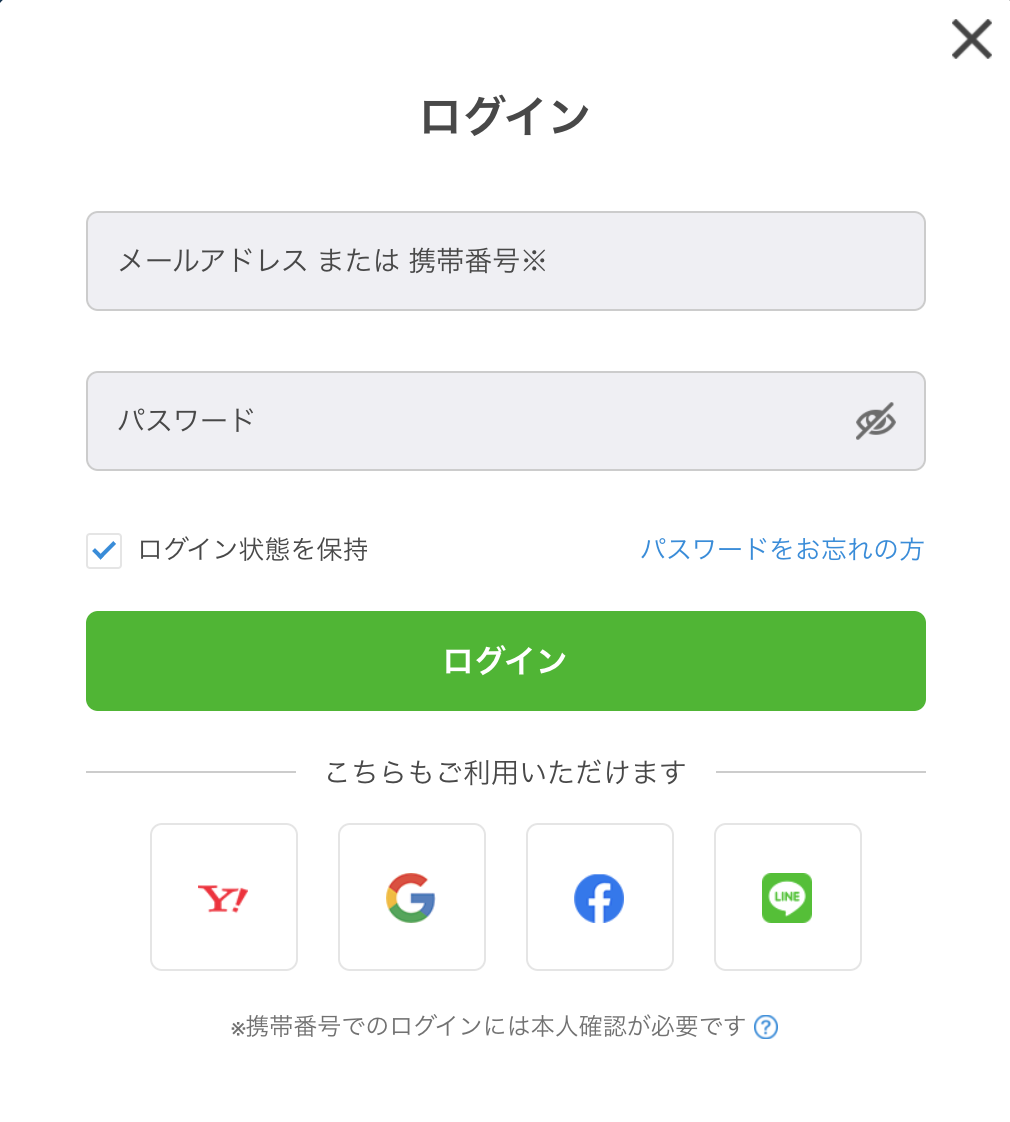Image resolution: width=1010 pixels, height=1122 pixels.
Task: Open the パスワードをお忘れの方 link
Action: (782, 549)
